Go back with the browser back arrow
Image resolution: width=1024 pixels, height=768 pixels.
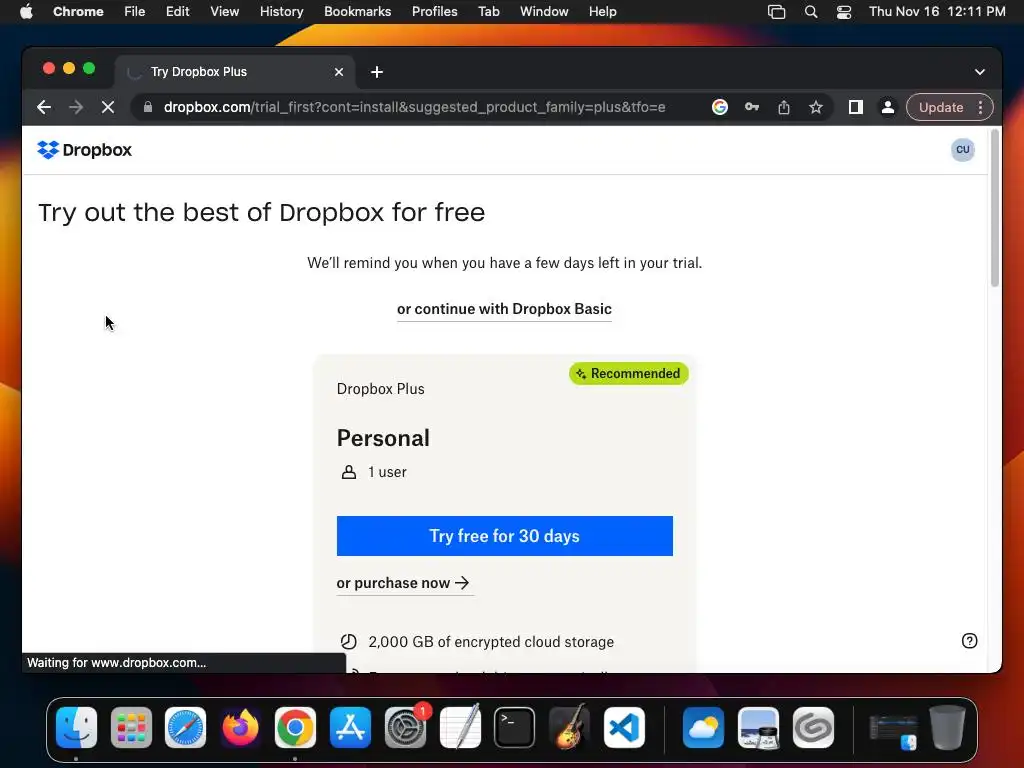[x=44, y=107]
